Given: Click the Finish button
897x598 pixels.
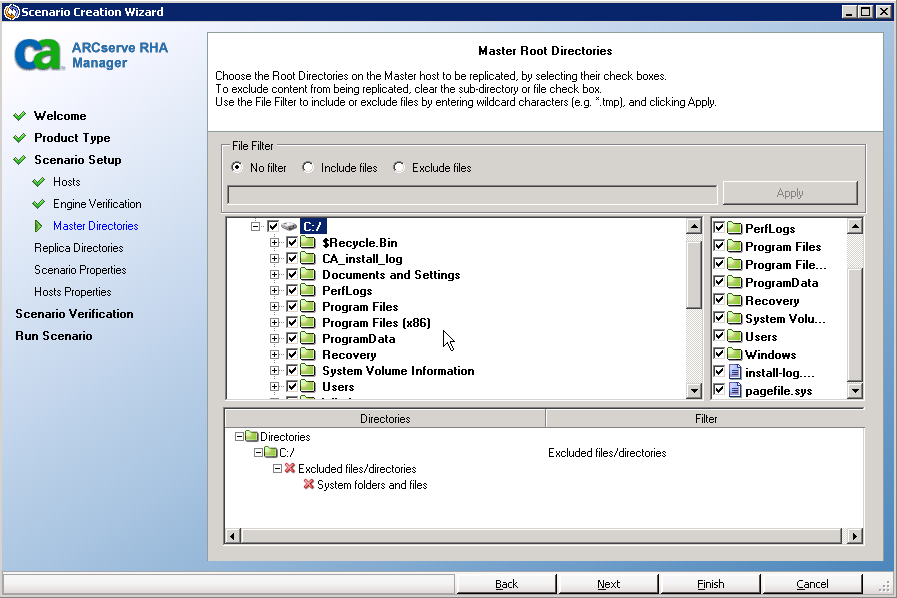Looking at the screenshot, I should pos(710,583).
